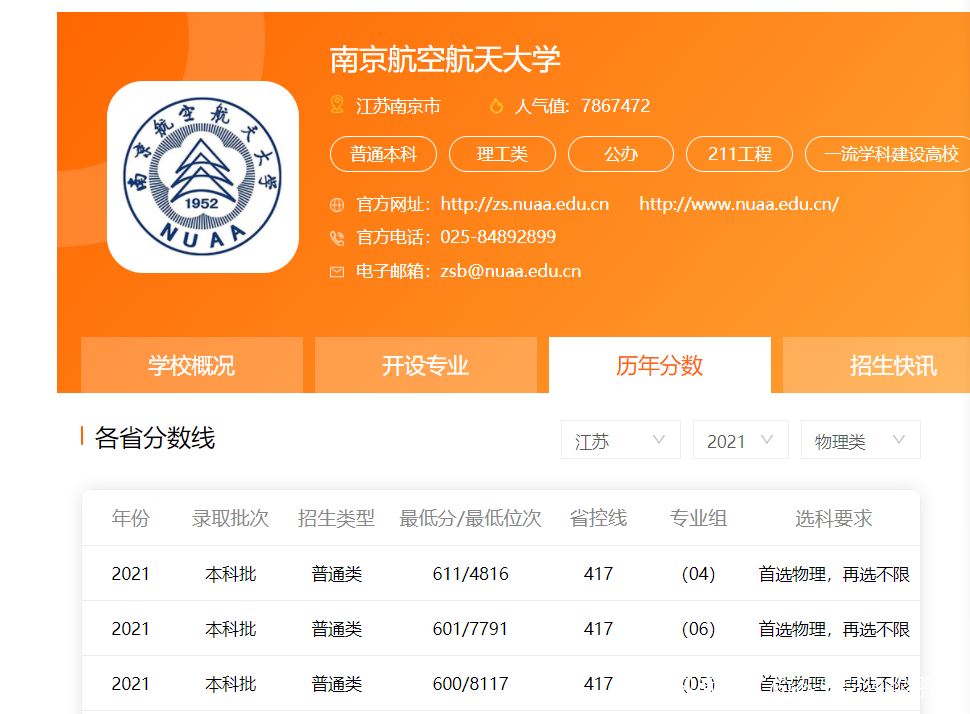Click the (04) 专业组 cell
Image resolution: width=970 pixels, height=714 pixels.
(x=698, y=574)
